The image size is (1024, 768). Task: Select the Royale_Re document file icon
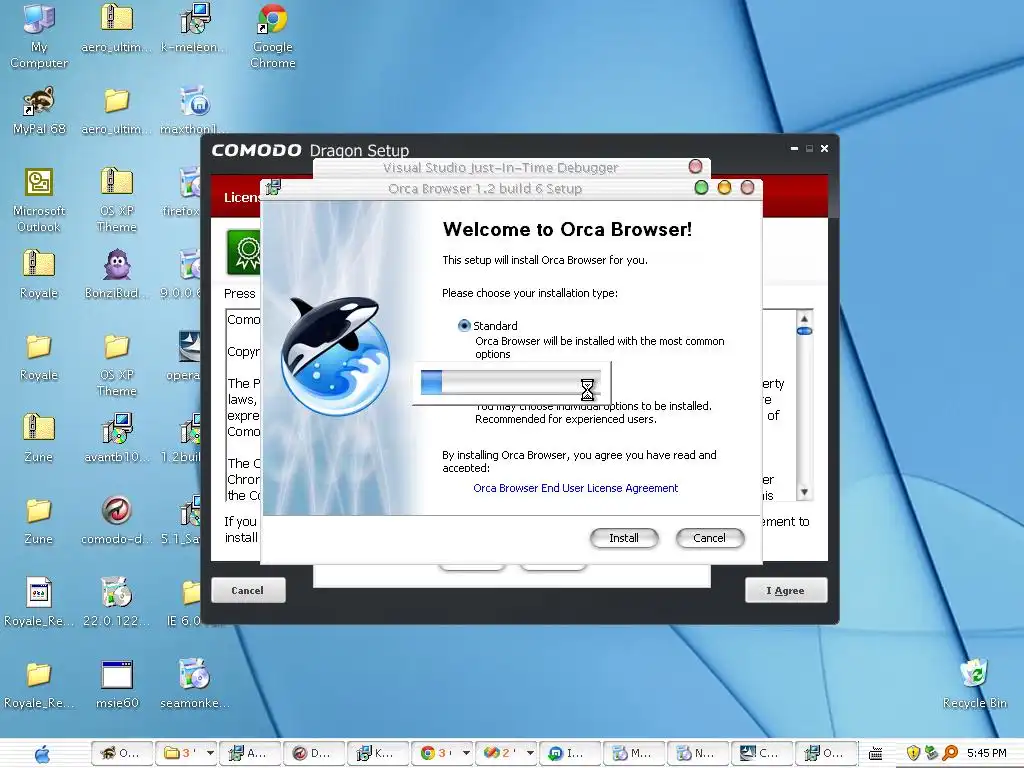pyautogui.click(x=39, y=602)
